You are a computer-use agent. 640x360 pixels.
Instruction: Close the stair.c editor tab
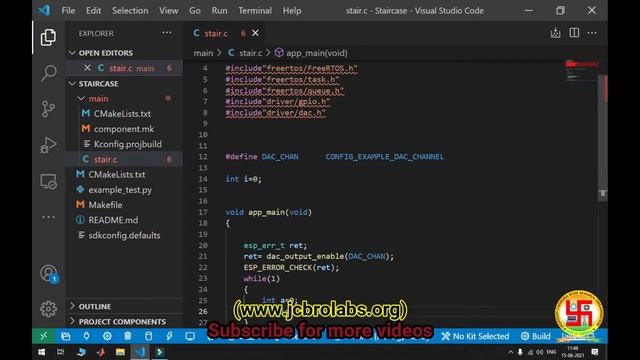[255, 33]
